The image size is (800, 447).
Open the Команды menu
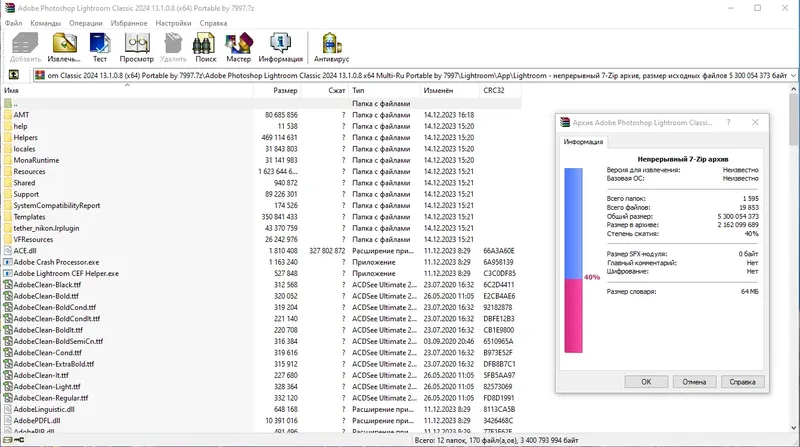[x=45, y=23]
